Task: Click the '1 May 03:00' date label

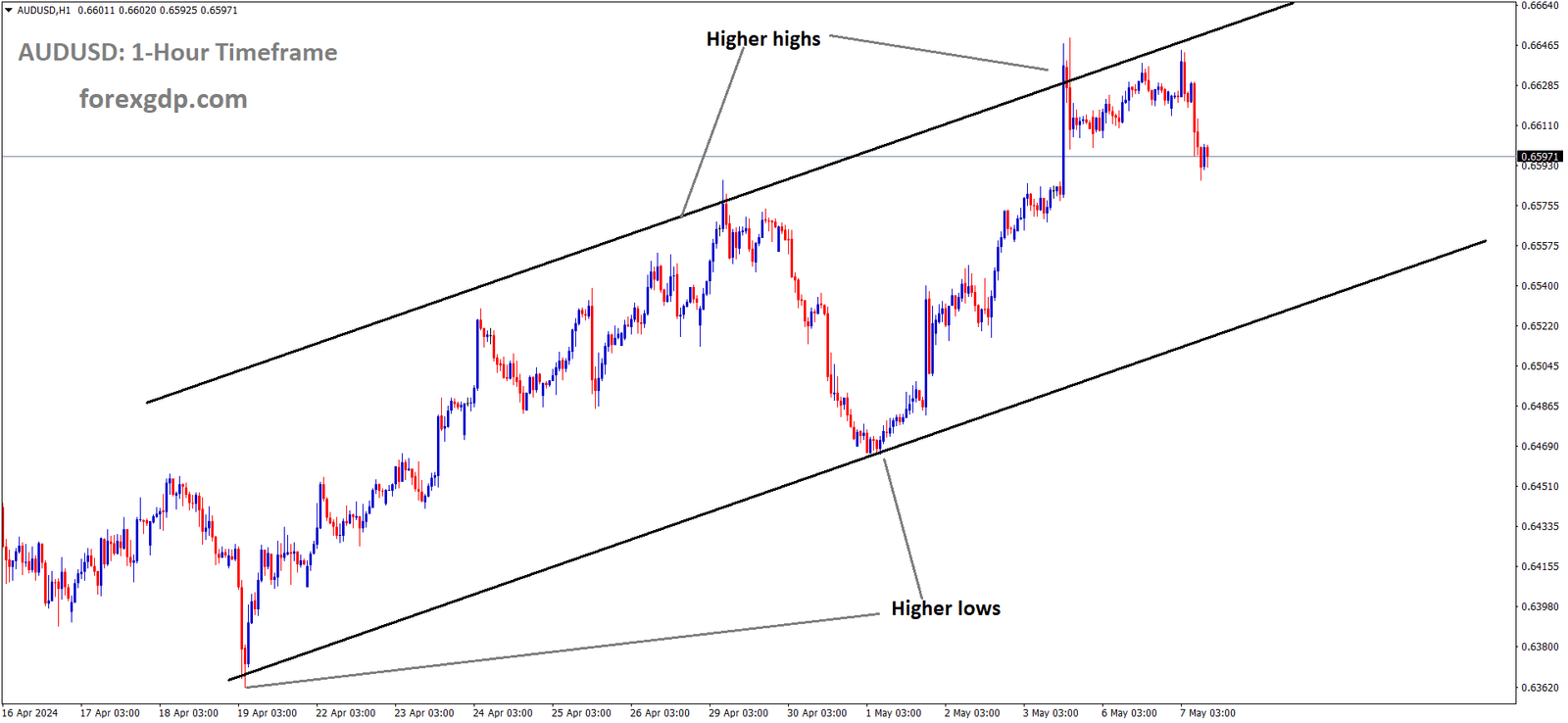Action: pyautogui.click(x=894, y=713)
